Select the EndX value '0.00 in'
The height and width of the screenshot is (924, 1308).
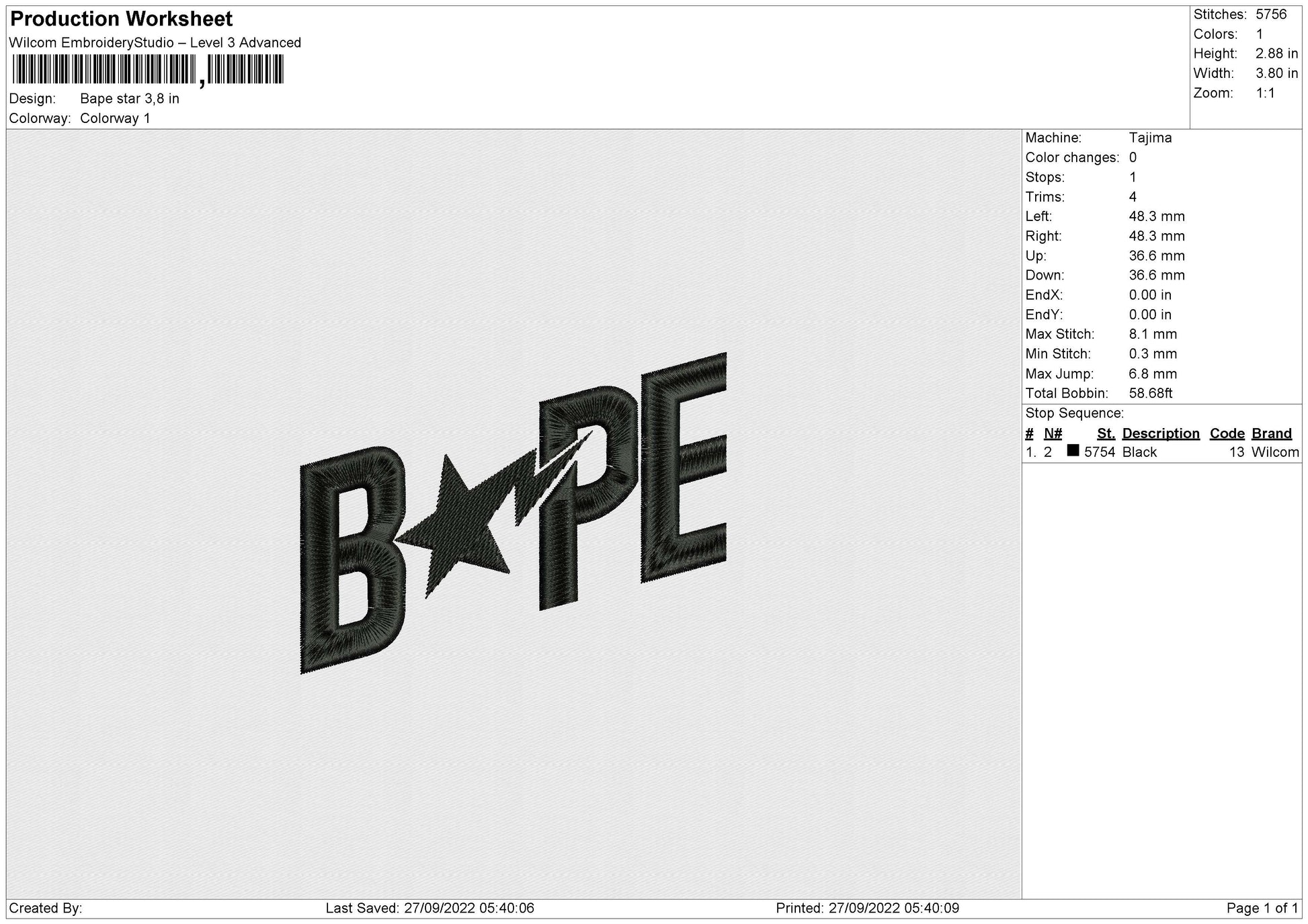pyautogui.click(x=1150, y=295)
